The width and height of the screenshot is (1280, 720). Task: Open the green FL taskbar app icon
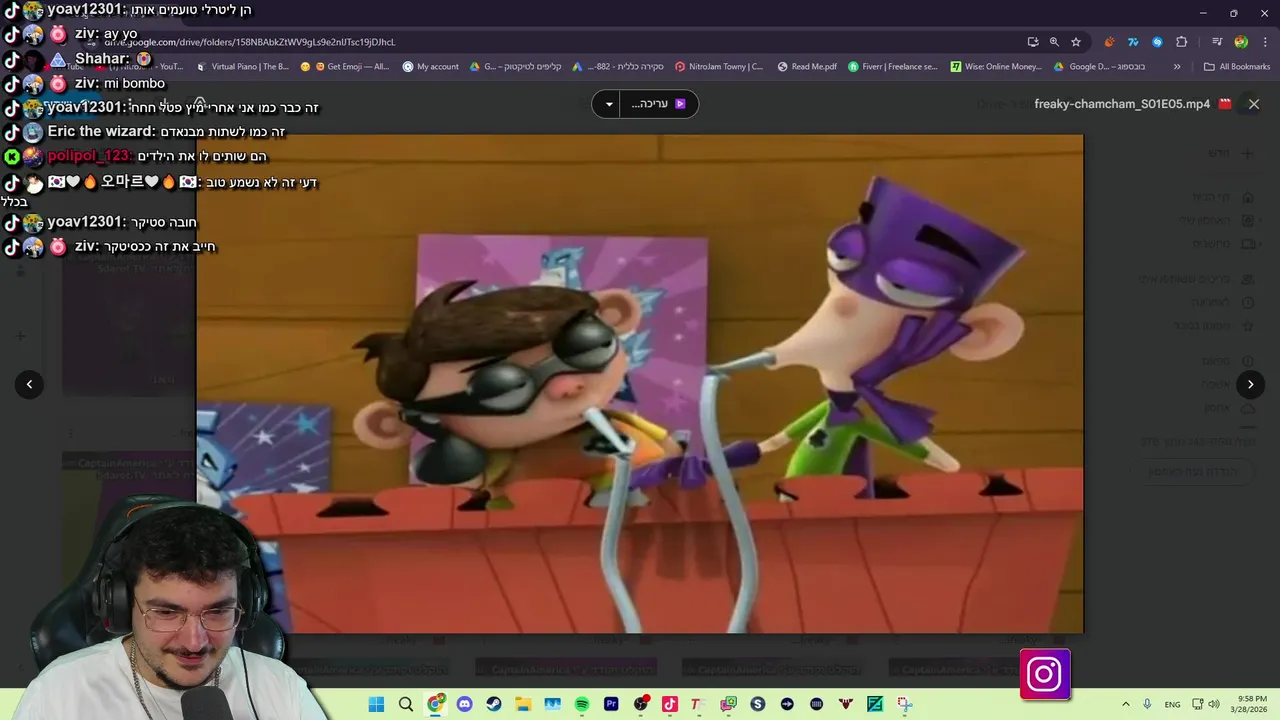(x=875, y=704)
